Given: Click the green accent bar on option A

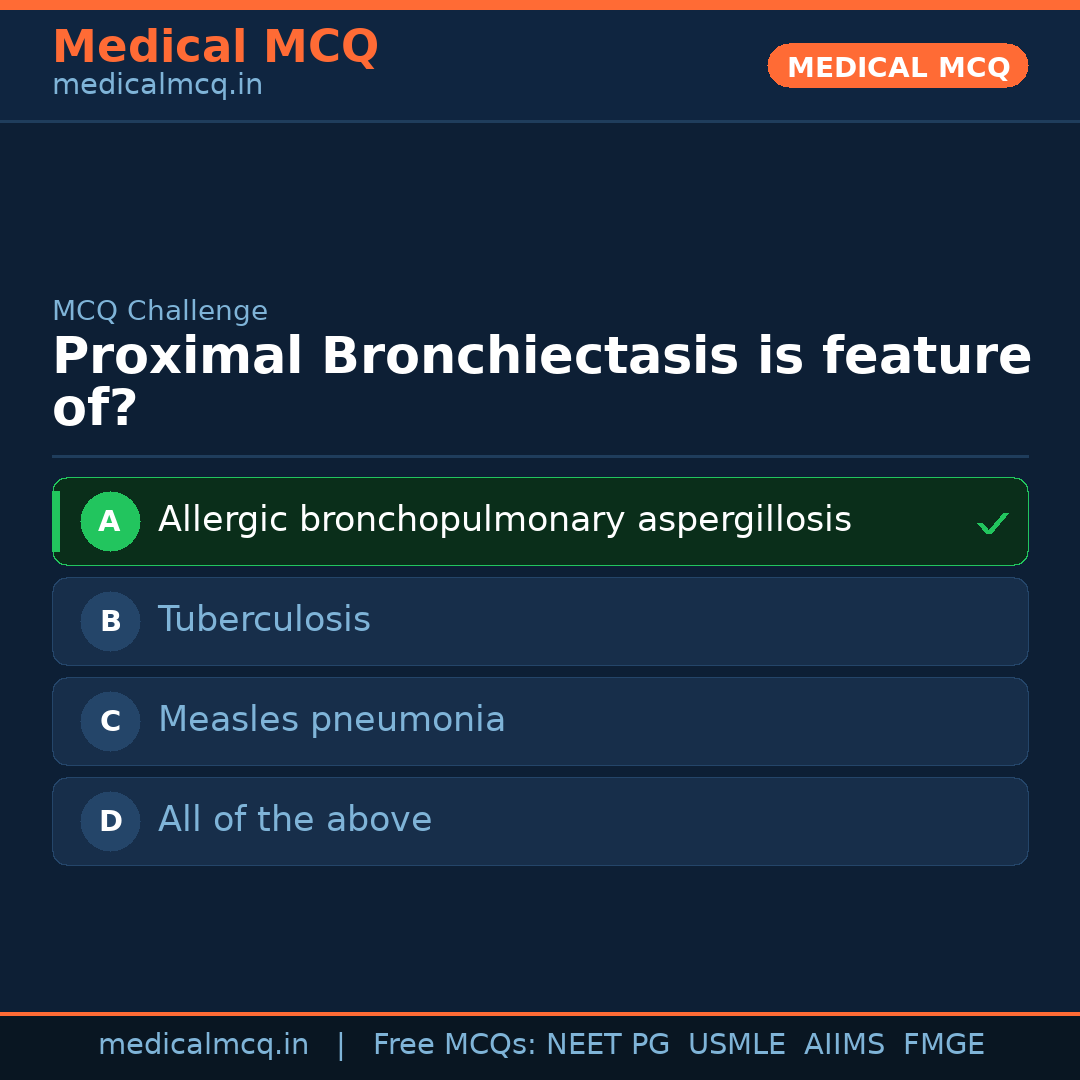Looking at the screenshot, I should [56, 521].
